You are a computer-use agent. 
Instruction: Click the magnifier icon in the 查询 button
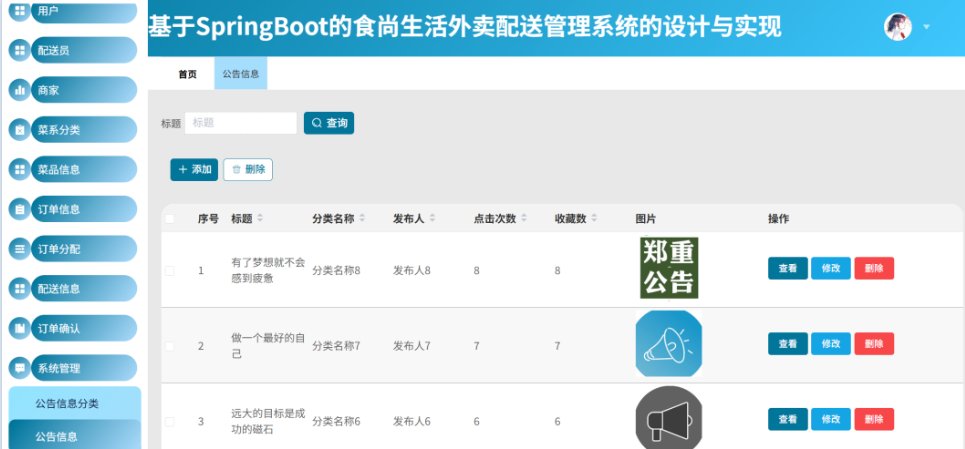pyautogui.click(x=317, y=123)
